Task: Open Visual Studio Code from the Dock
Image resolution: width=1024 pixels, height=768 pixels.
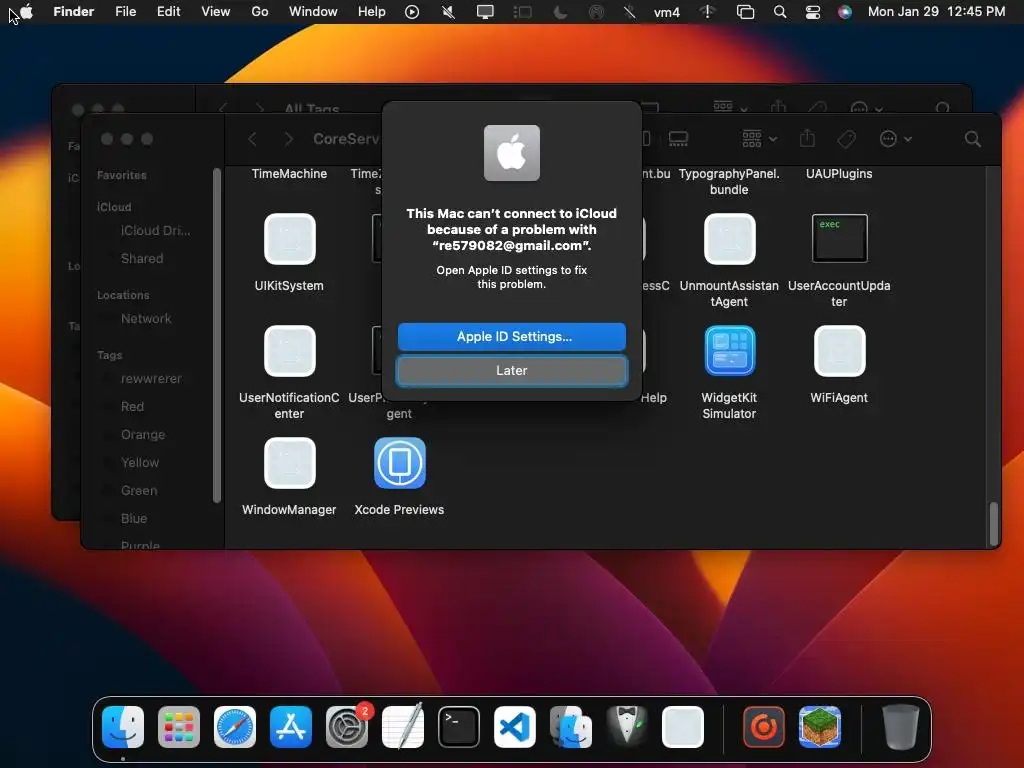Action: pos(515,727)
